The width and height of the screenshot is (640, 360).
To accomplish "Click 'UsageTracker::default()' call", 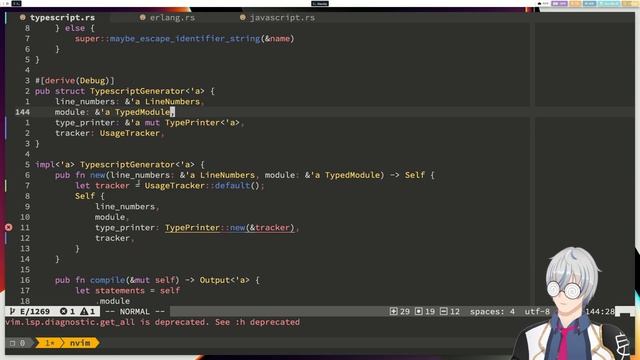I will coord(202,185).
